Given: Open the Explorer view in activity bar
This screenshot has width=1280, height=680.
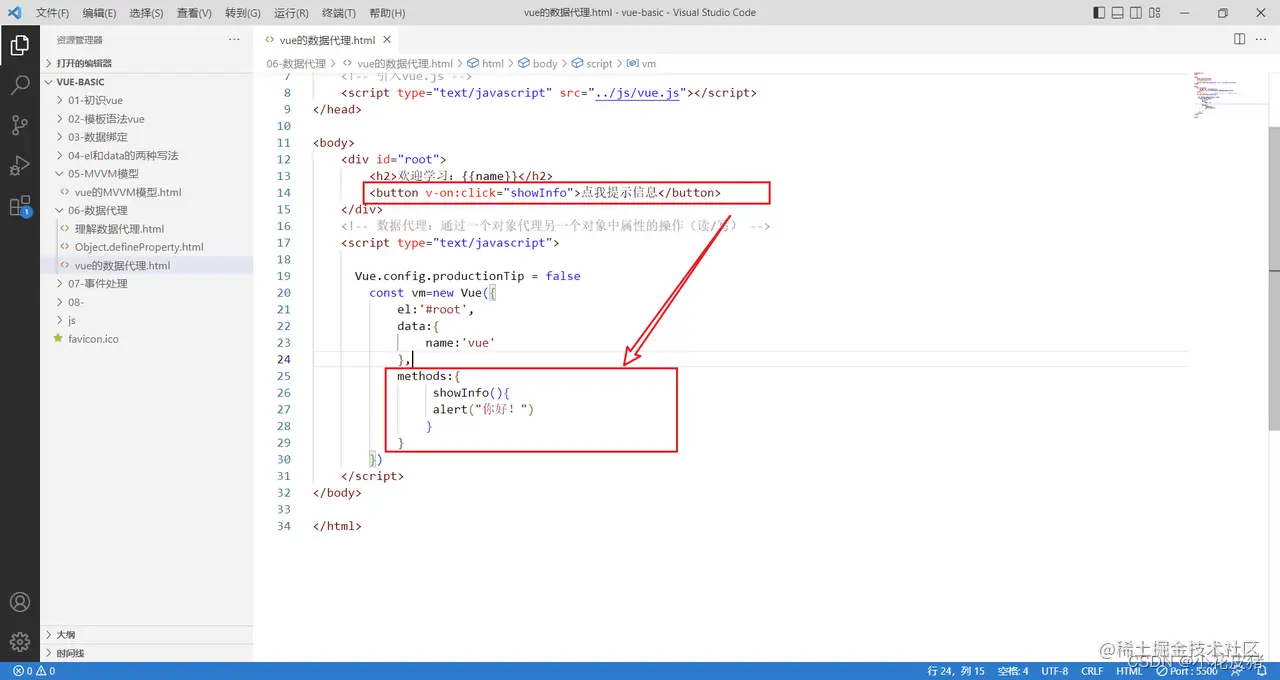Looking at the screenshot, I should (19, 45).
